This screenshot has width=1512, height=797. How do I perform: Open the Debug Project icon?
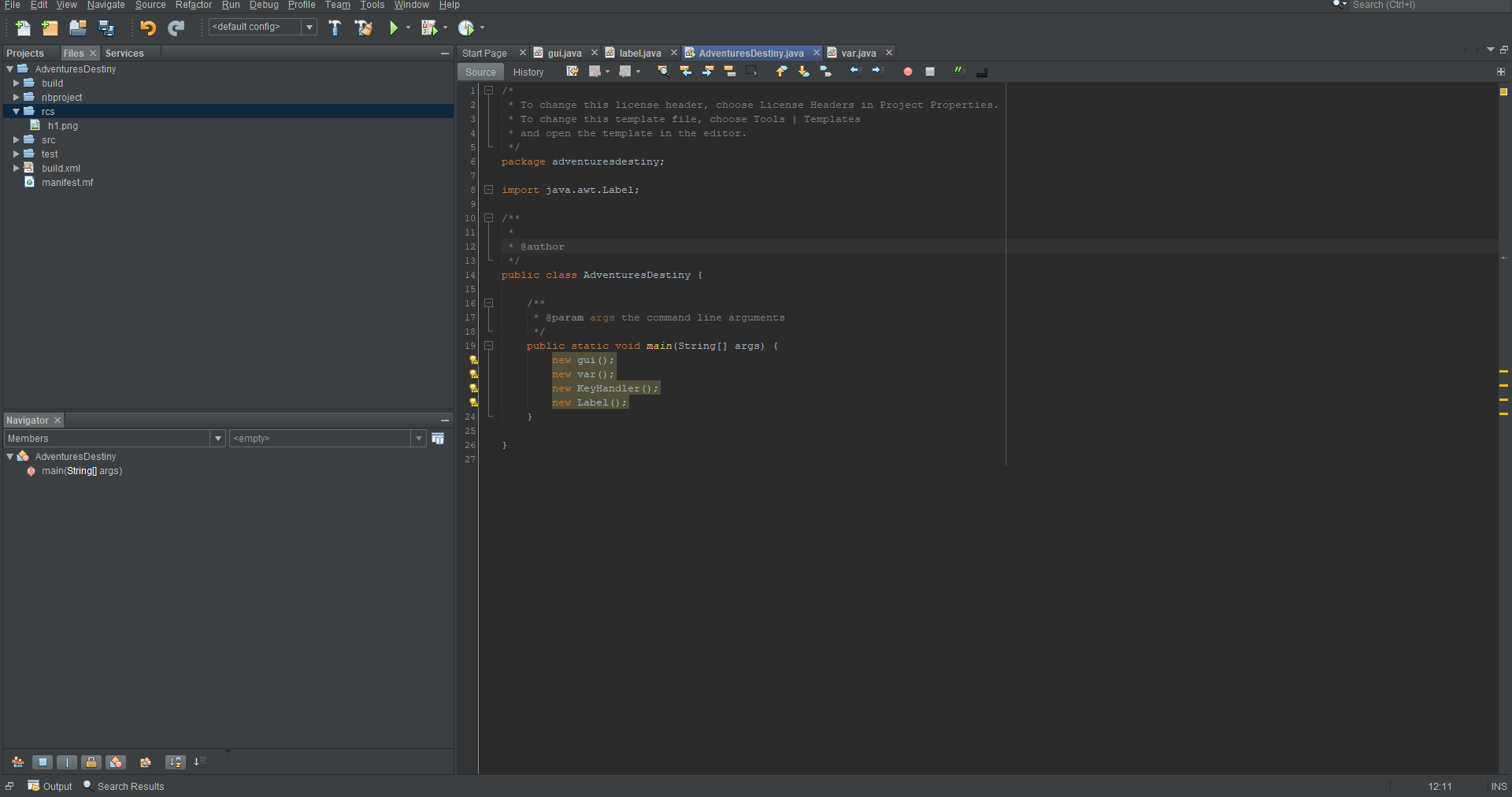(428, 28)
